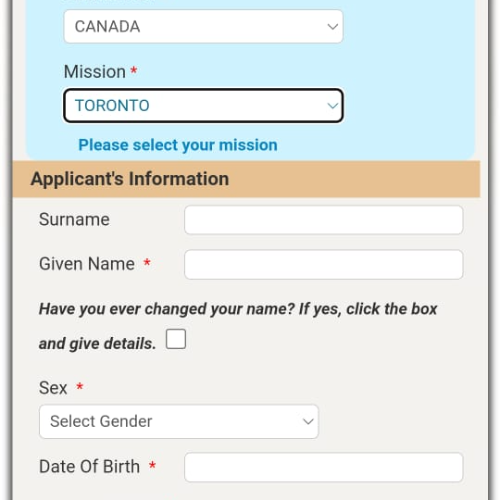Click the Surname label
The width and height of the screenshot is (500, 500).
(74, 219)
